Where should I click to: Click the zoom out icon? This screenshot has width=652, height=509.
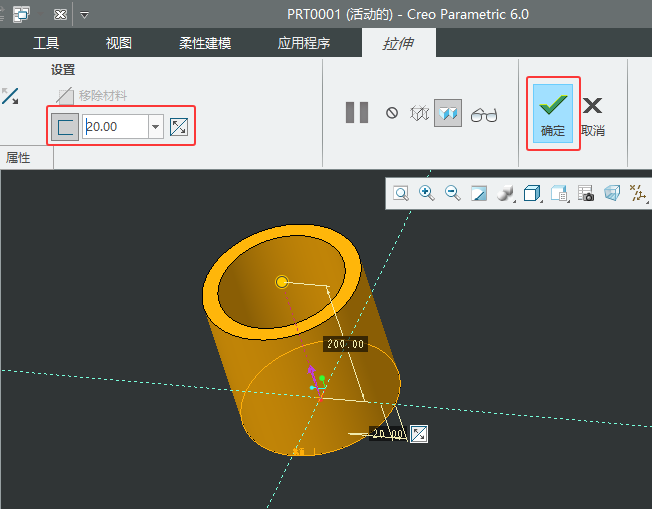(x=452, y=193)
